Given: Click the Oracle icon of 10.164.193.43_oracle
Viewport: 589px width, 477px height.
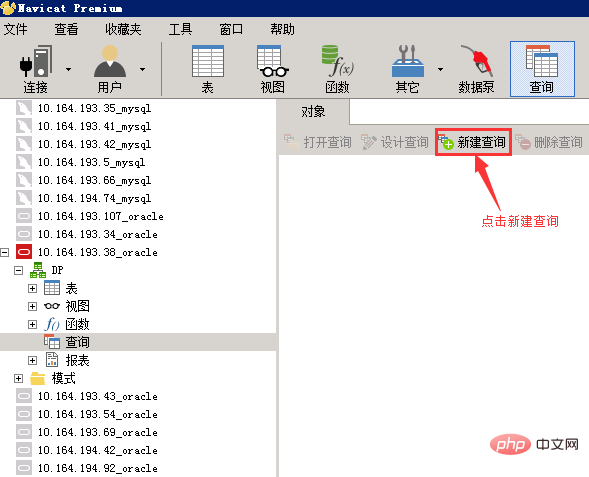Looking at the screenshot, I should 24,396.
